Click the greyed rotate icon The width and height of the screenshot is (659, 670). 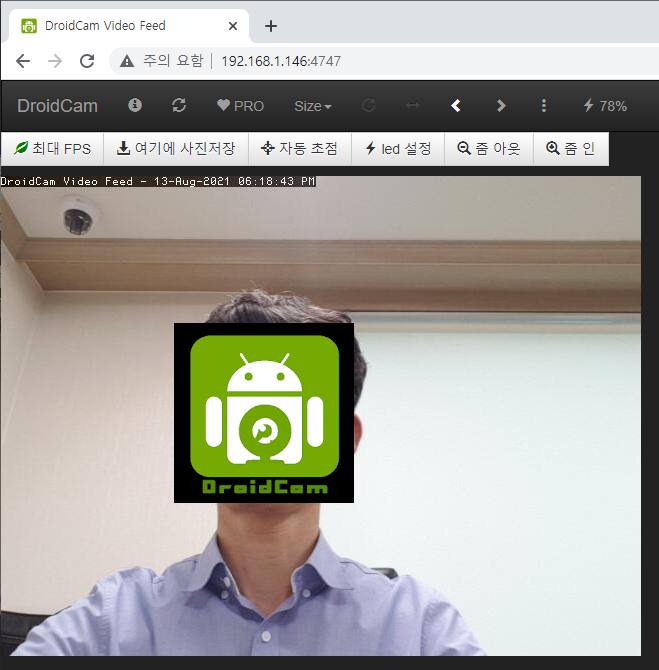click(x=368, y=105)
